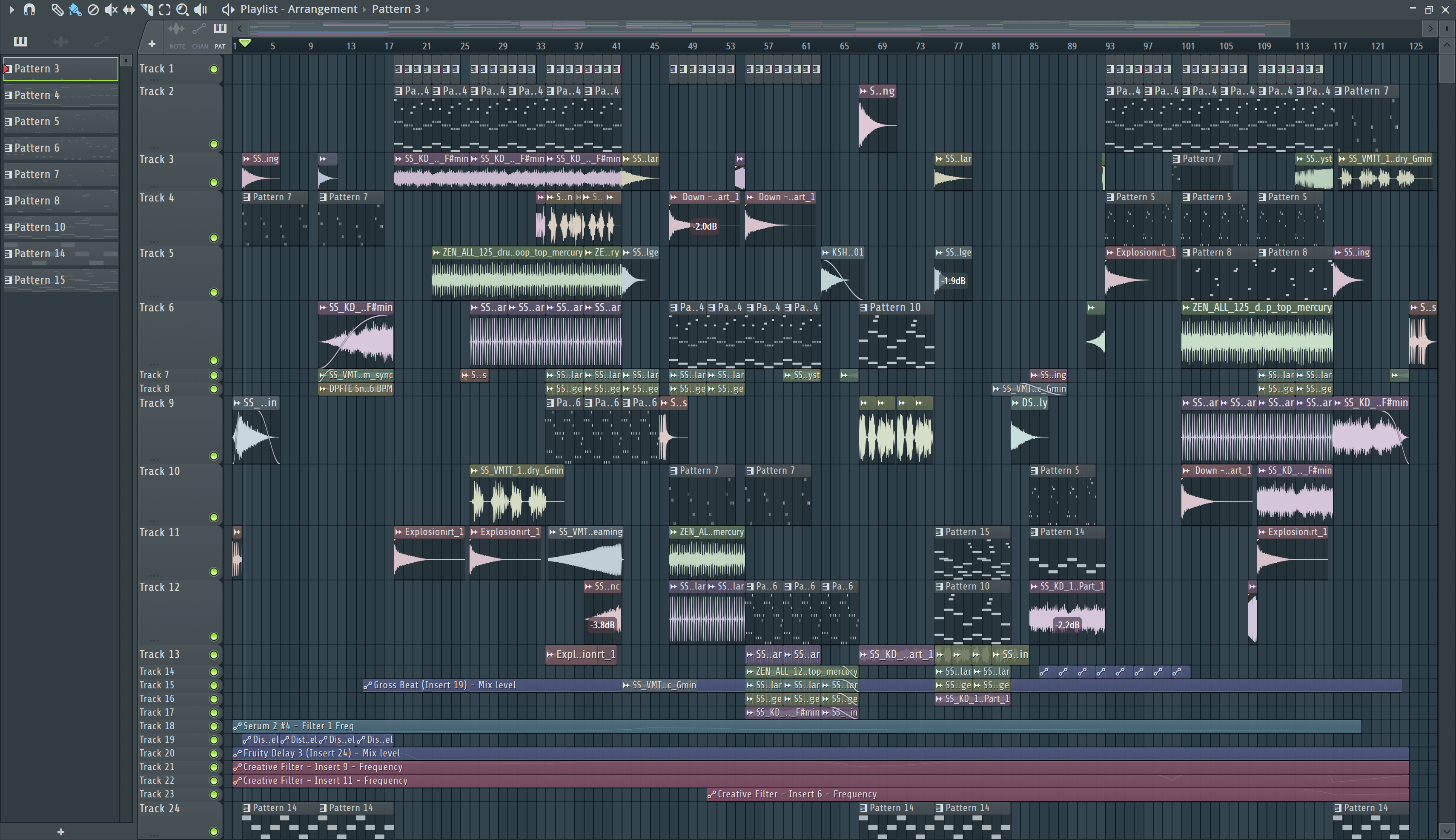
Task: Select Creative Filter Insert 11 Frequency clip
Action: [820, 780]
